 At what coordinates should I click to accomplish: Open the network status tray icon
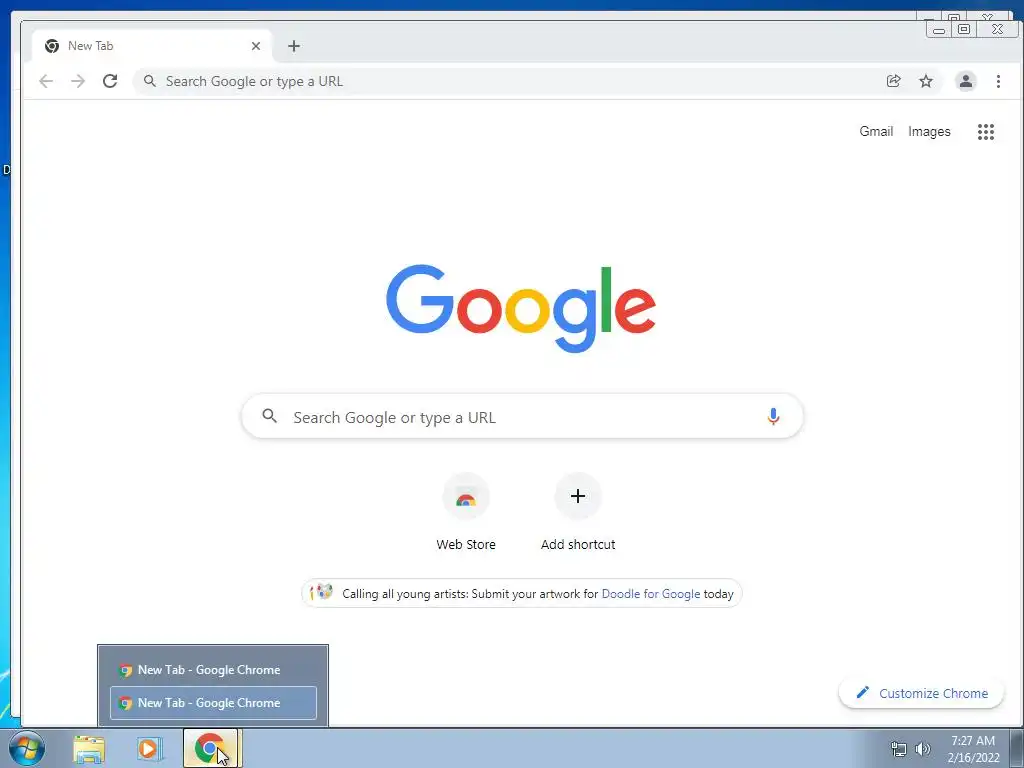(x=899, y=750)
